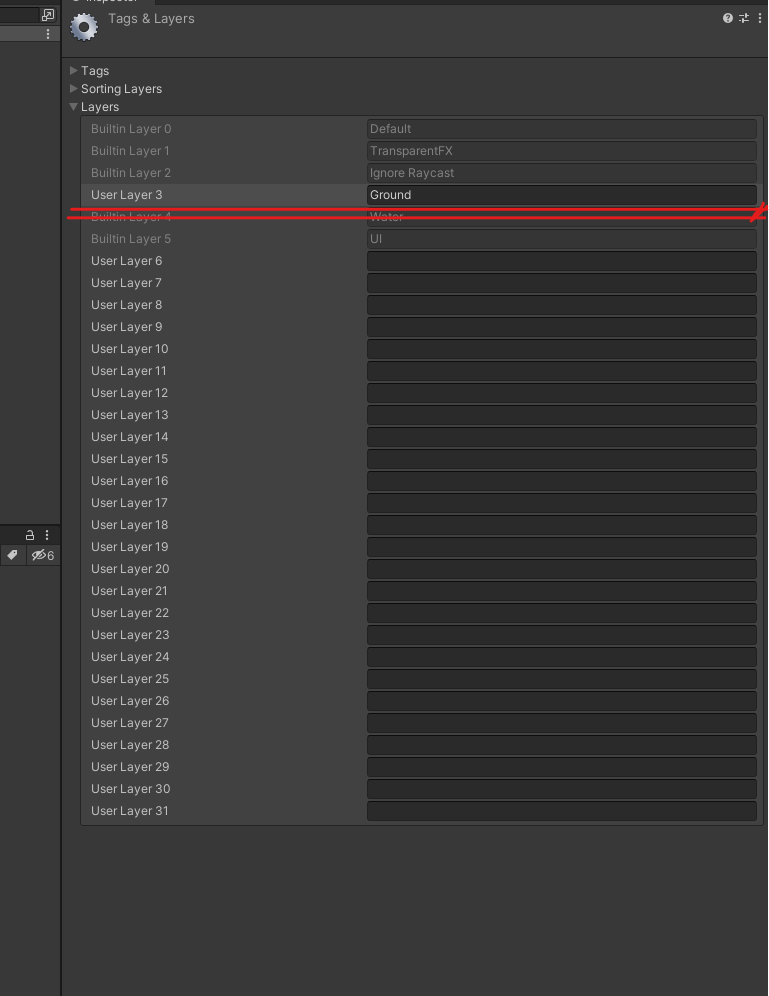
Task: Open the preset selector sliders icon
Action: pos(744,18)
